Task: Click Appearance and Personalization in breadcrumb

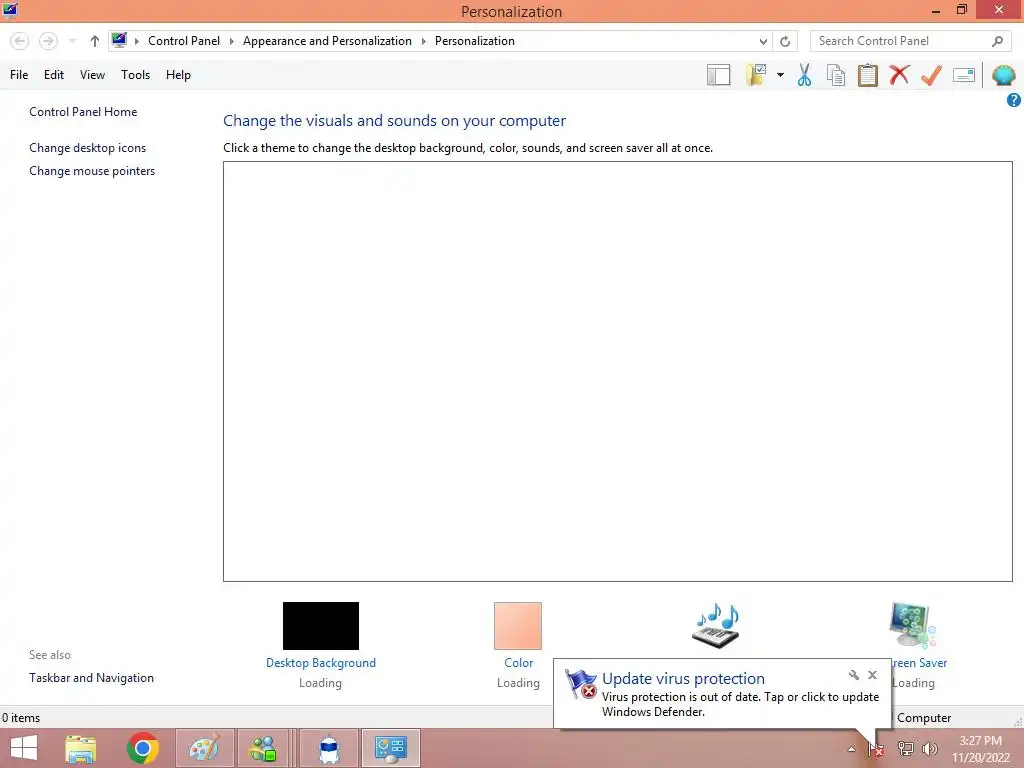Action: 327,40
